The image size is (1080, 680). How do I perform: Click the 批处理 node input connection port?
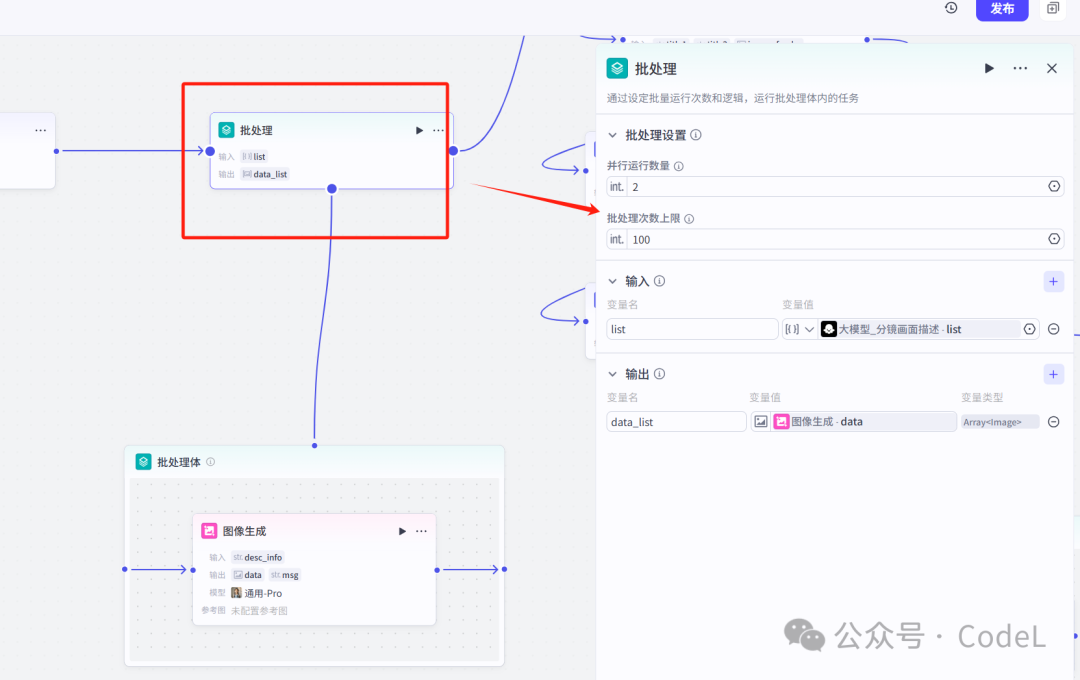210,151
